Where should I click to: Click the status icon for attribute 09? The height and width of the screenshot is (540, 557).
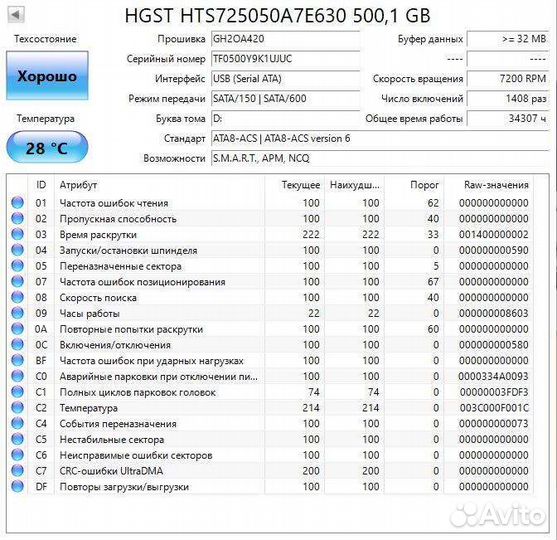pos(17,313)
